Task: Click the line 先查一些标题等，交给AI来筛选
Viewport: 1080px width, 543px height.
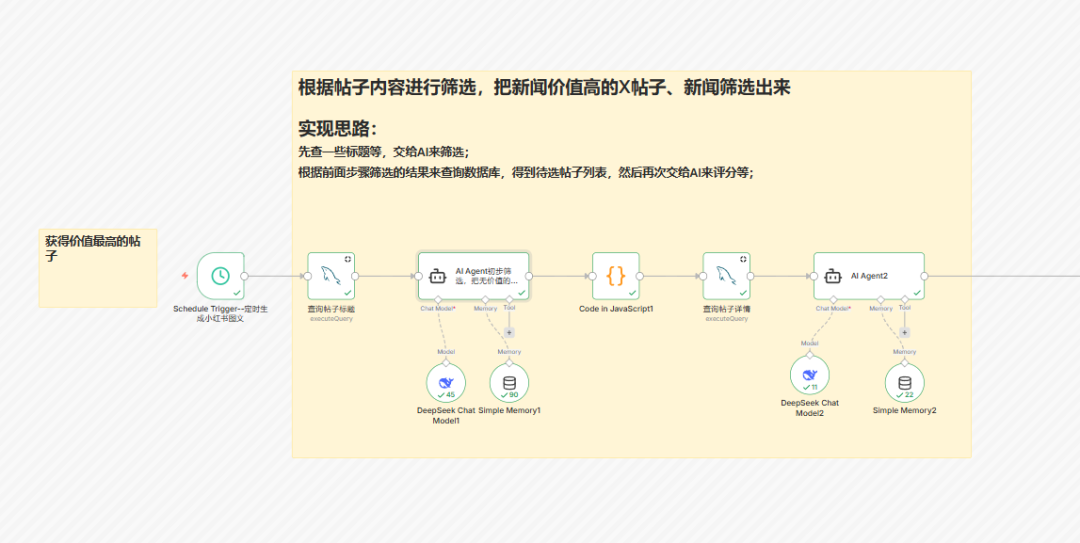Action: point(384,152)
